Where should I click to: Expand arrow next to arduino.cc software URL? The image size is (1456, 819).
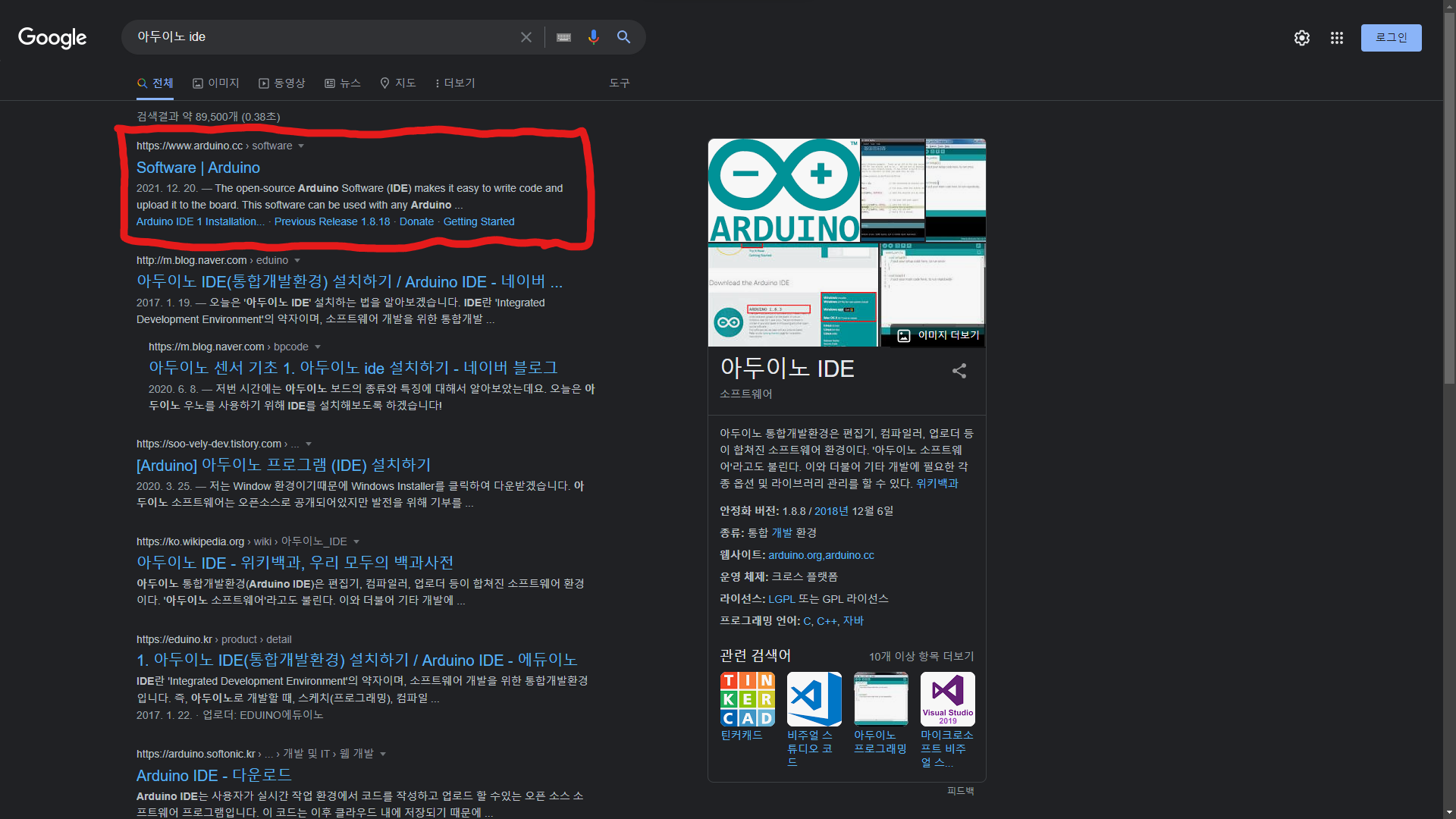[x=301, y=146]
